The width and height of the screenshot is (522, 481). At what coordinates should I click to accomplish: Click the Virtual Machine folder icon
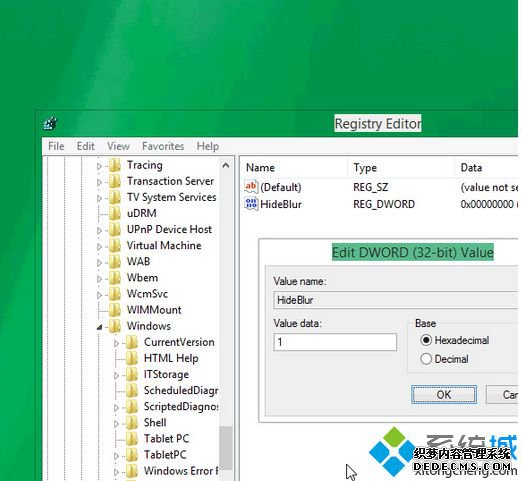pyautogui.click(x=115, y=245)
